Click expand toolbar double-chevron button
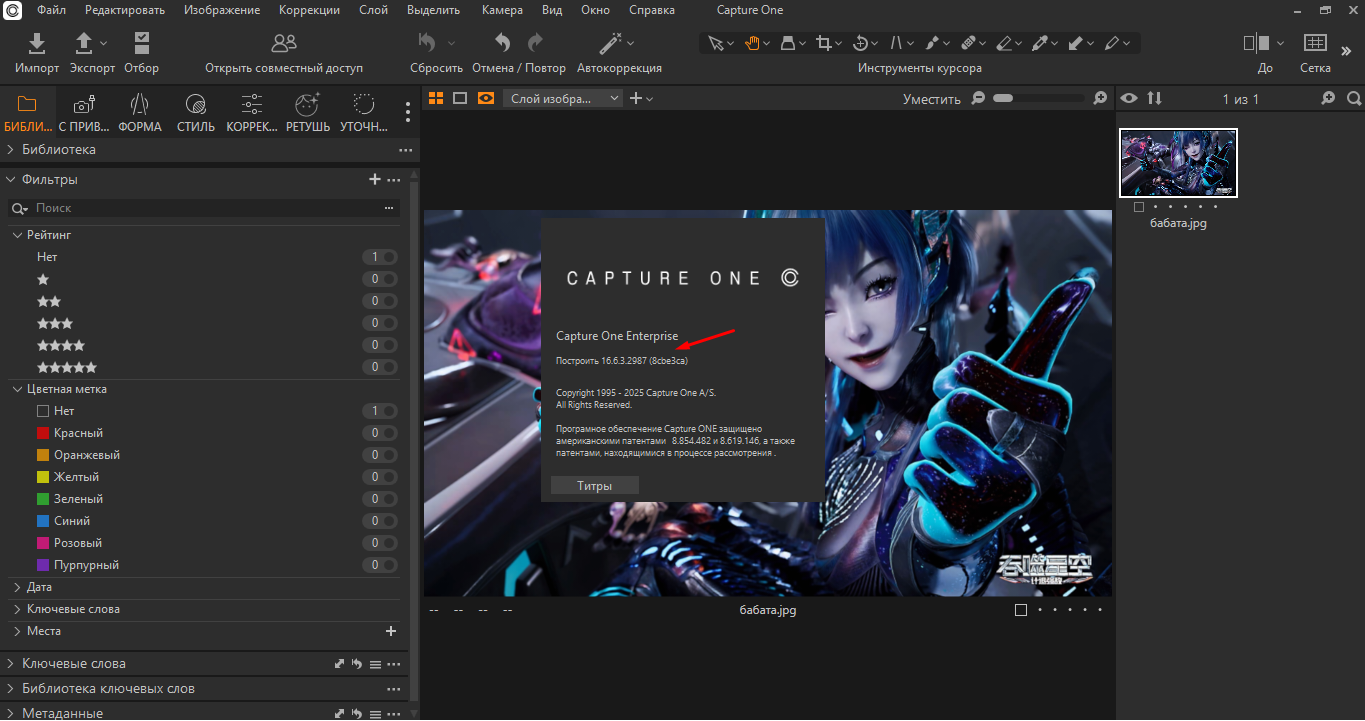The image size is (1365, 721). [1346, 50]
